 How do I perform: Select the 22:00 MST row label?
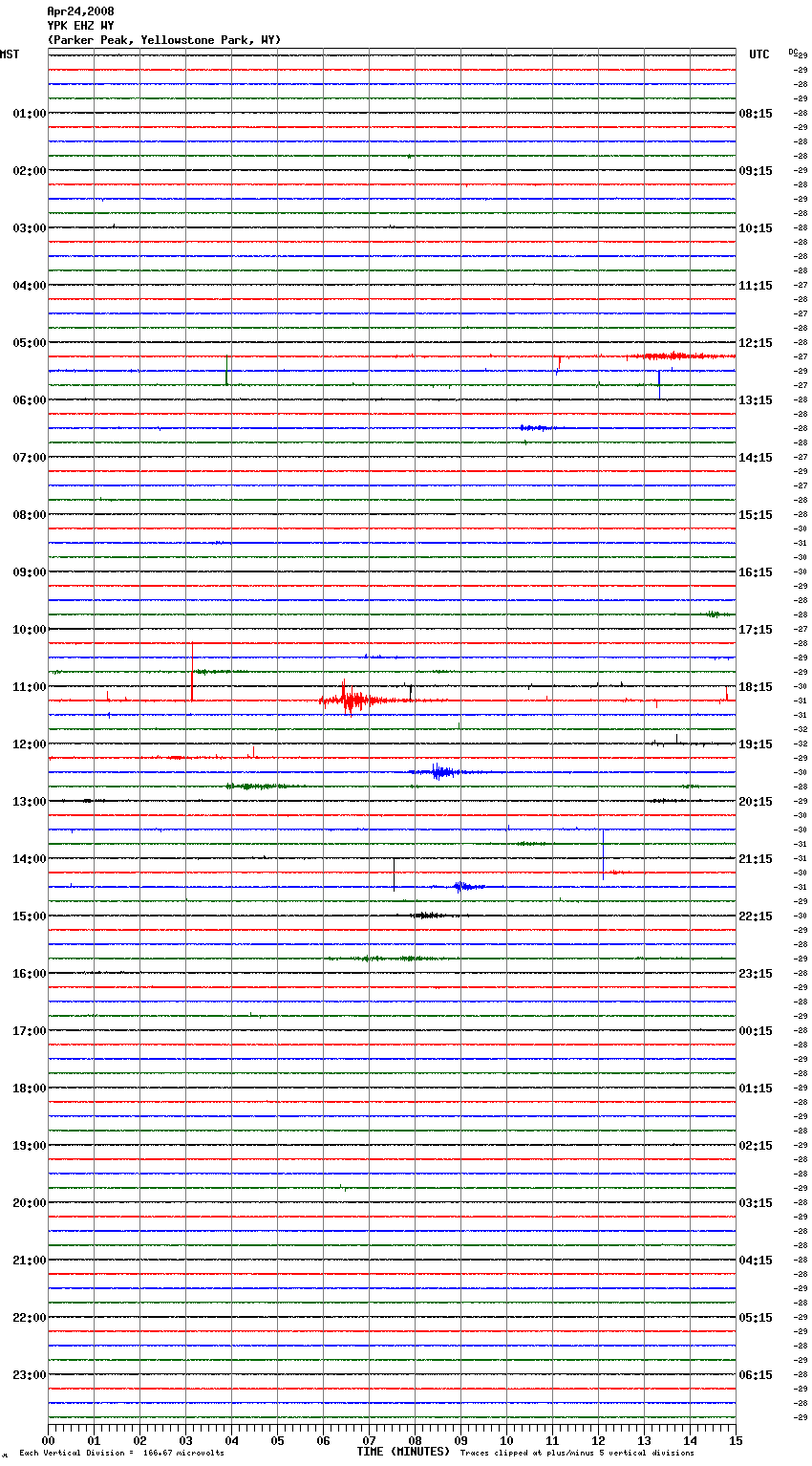click(30, 1318)
